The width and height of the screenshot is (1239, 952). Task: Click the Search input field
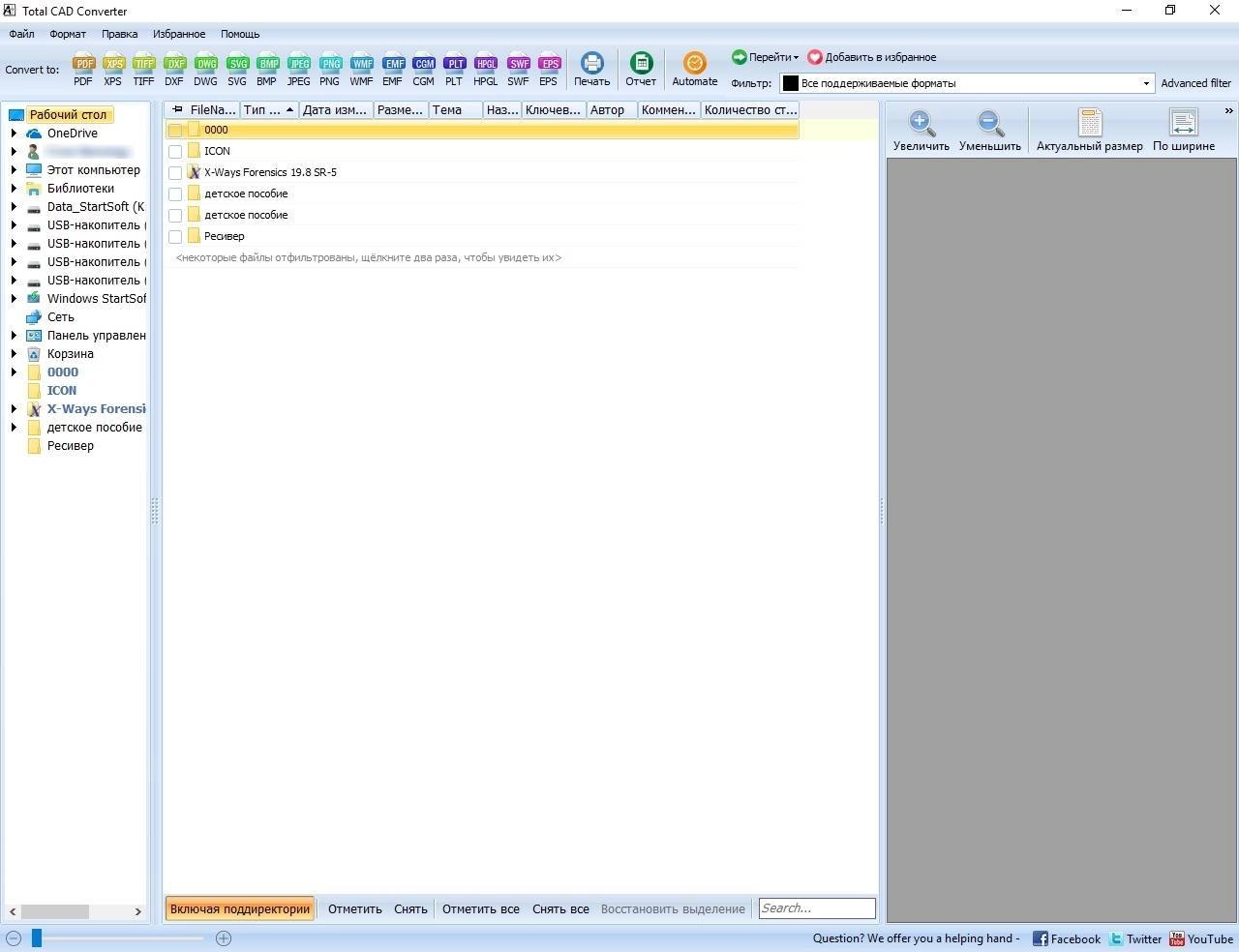[817, 908]
